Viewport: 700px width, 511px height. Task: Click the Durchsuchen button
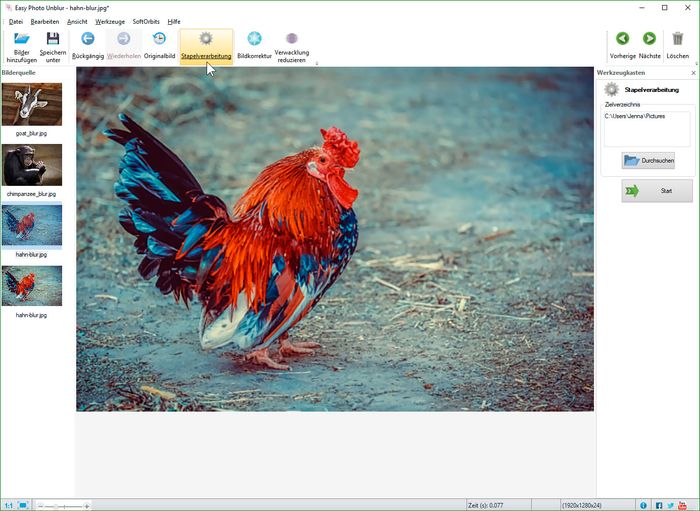point(647,160)
